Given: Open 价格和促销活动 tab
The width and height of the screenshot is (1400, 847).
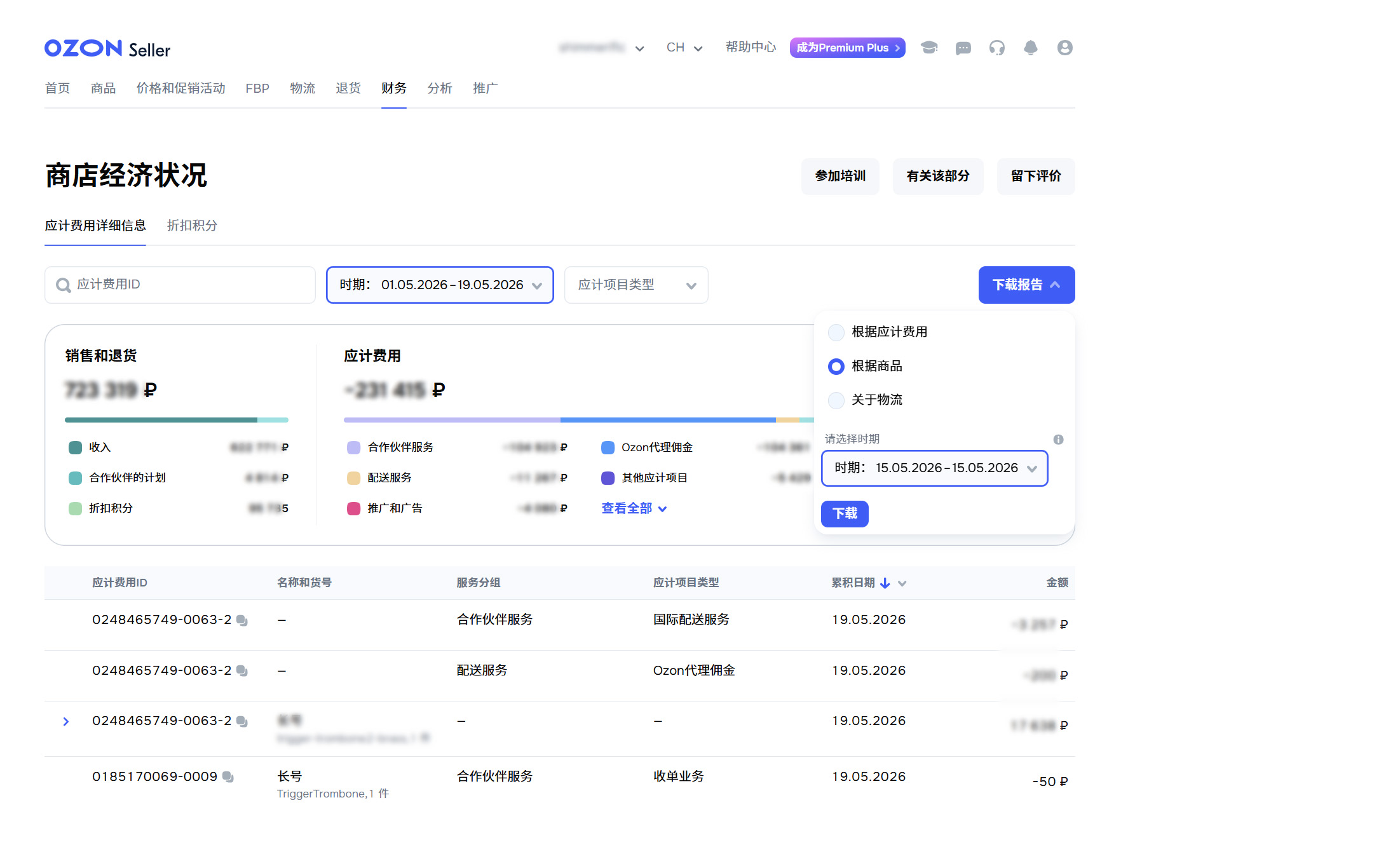Looking at the screenshot, I should coord(180,88).
